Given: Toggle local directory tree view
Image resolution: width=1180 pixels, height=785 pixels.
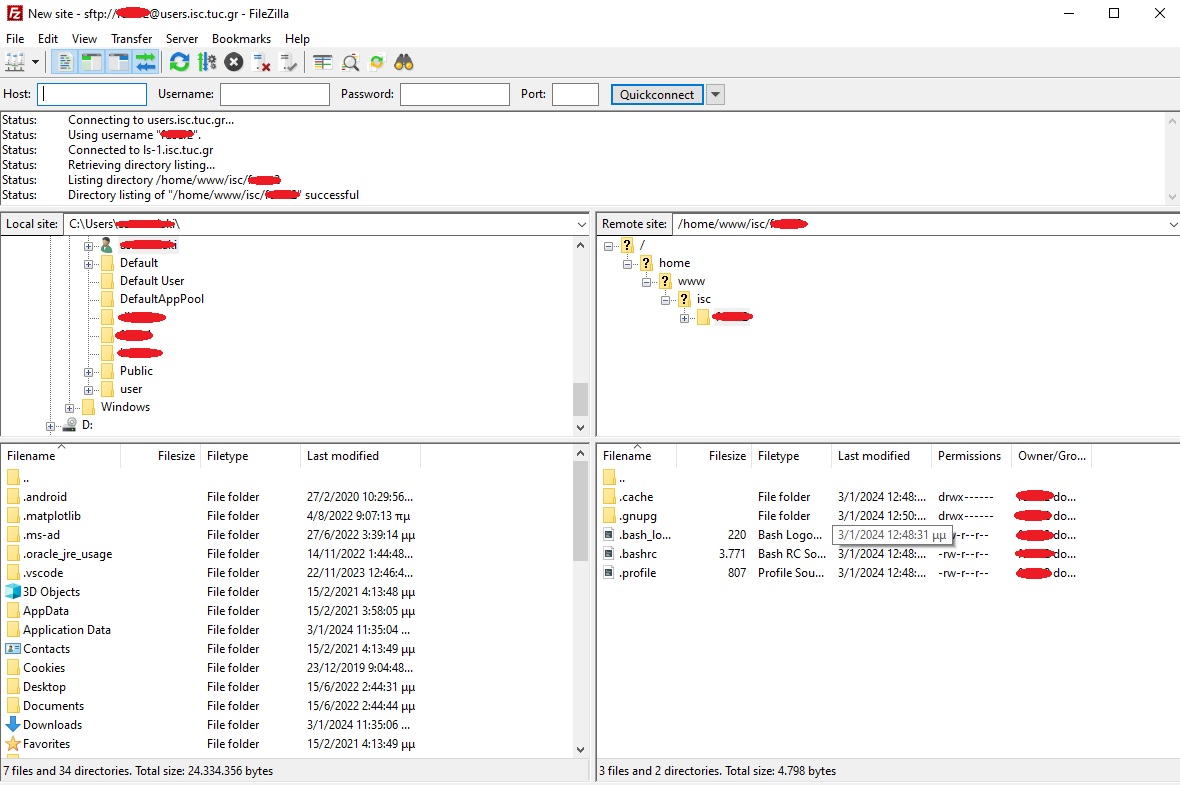Looking at the screenshot, I should [x=92, y=62].
